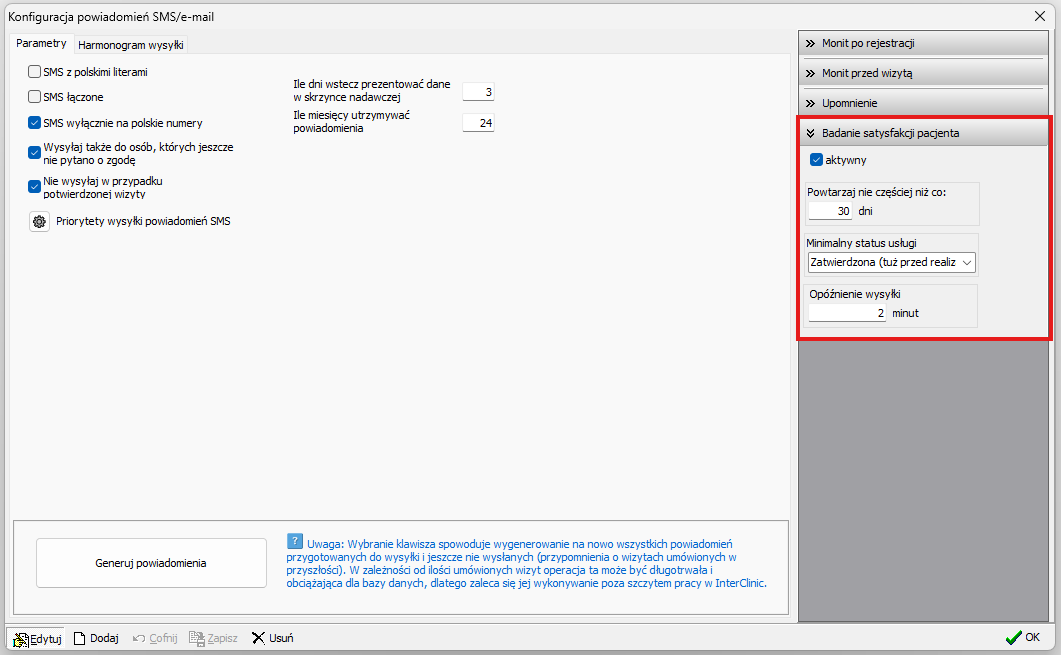The height and width of the screenshot is (655, 1061).
Task: Click Dodaj to add new entry
Action: (x=96, y=638)
